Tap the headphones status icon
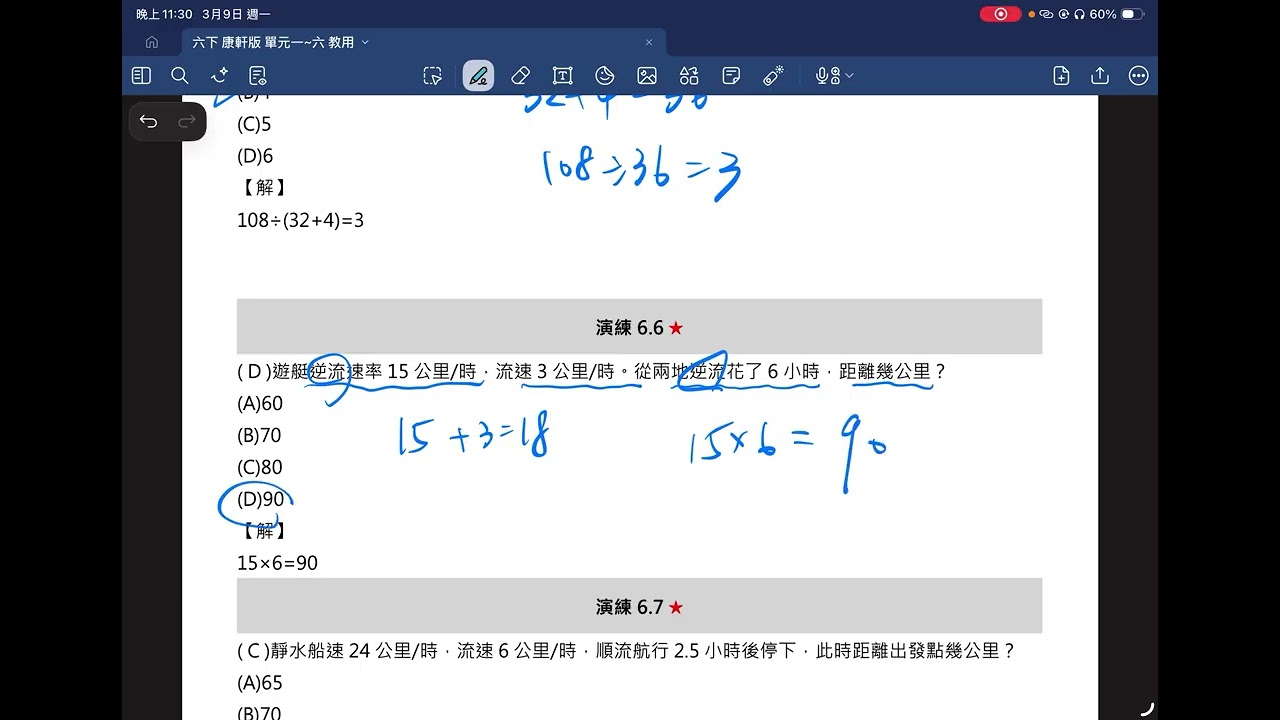The image size is (1280, 720). (x=1079, y=14)
